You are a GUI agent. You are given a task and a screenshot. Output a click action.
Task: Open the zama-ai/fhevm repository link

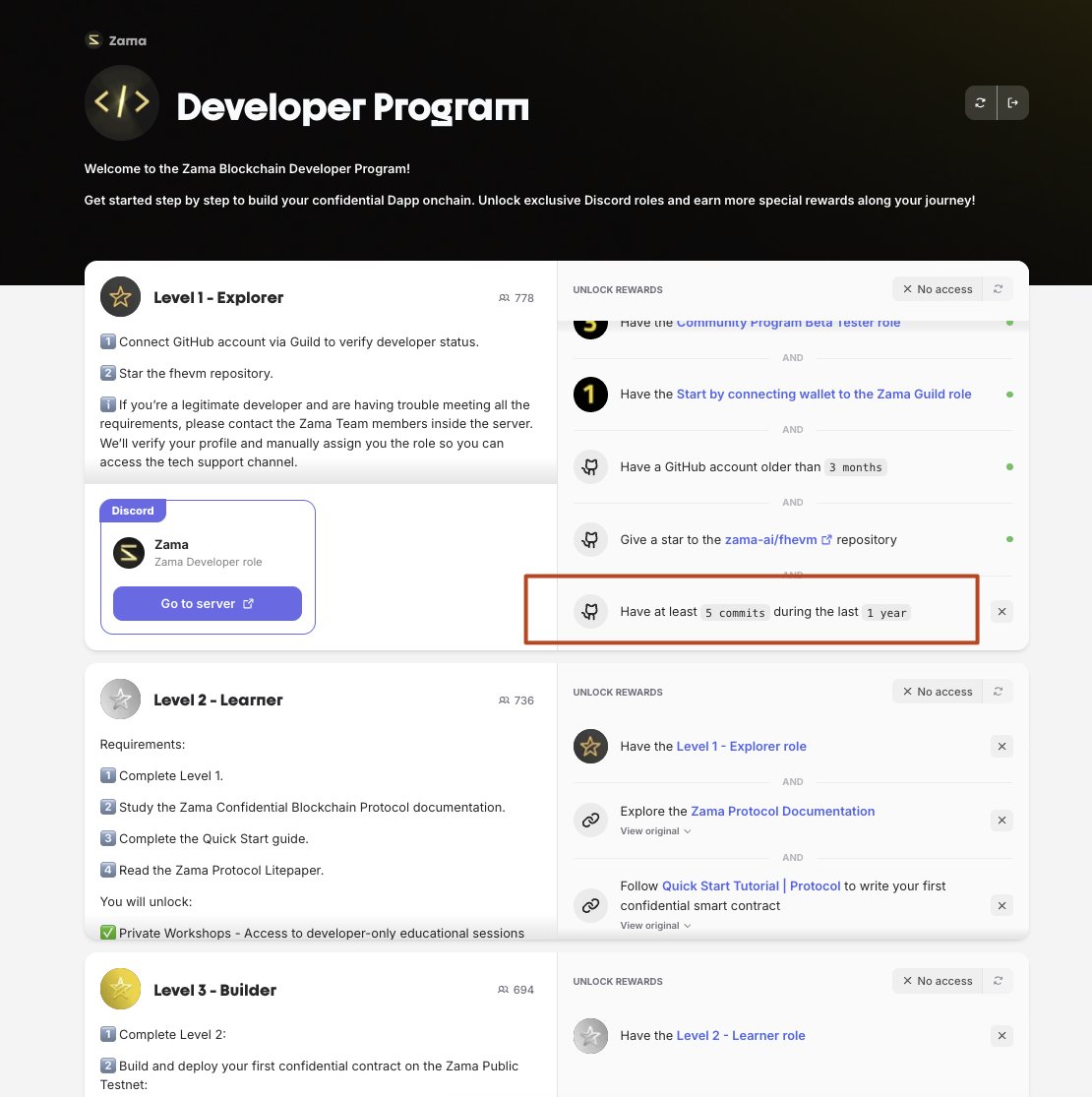[778, 539]
